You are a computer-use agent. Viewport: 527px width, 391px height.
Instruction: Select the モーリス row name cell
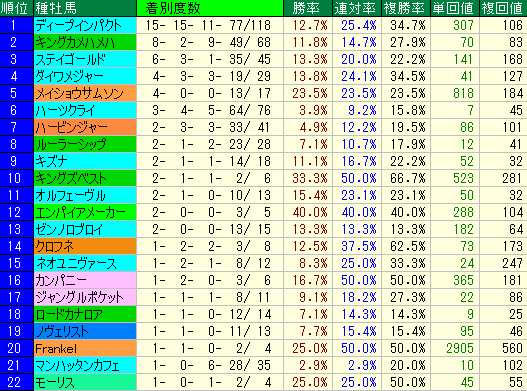[85, 382]
